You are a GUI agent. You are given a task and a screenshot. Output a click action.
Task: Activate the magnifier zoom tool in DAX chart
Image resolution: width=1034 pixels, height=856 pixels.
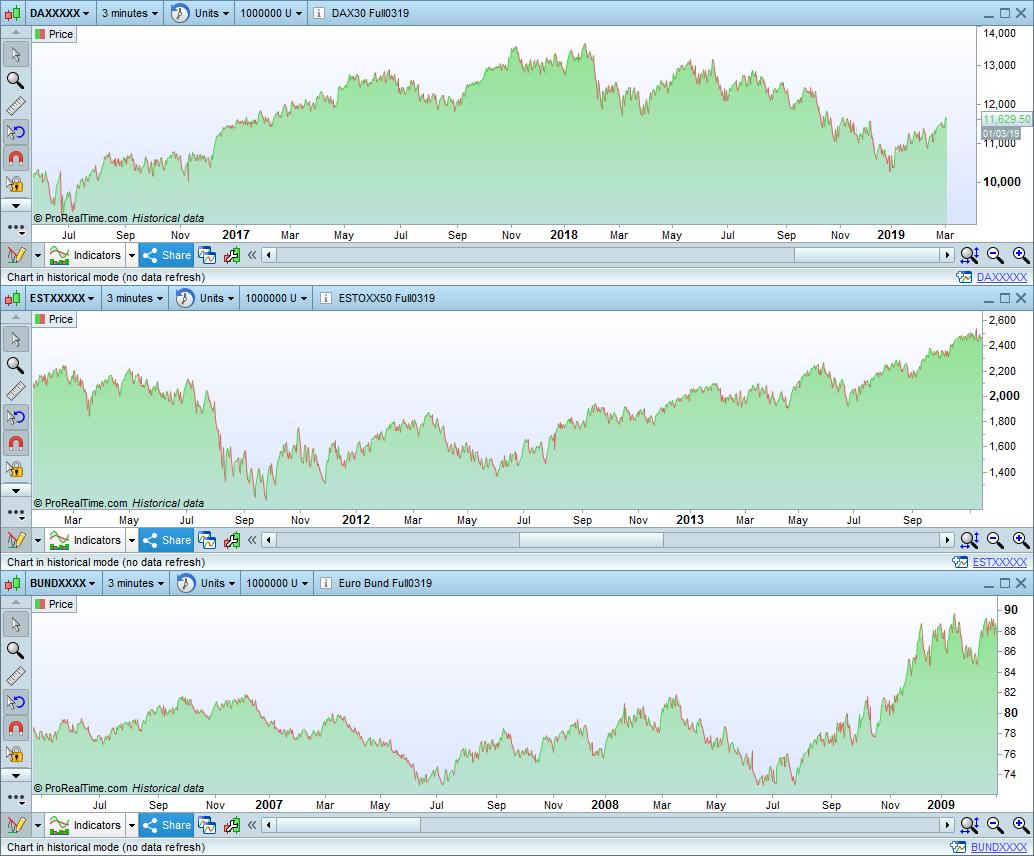coord(16,80)
